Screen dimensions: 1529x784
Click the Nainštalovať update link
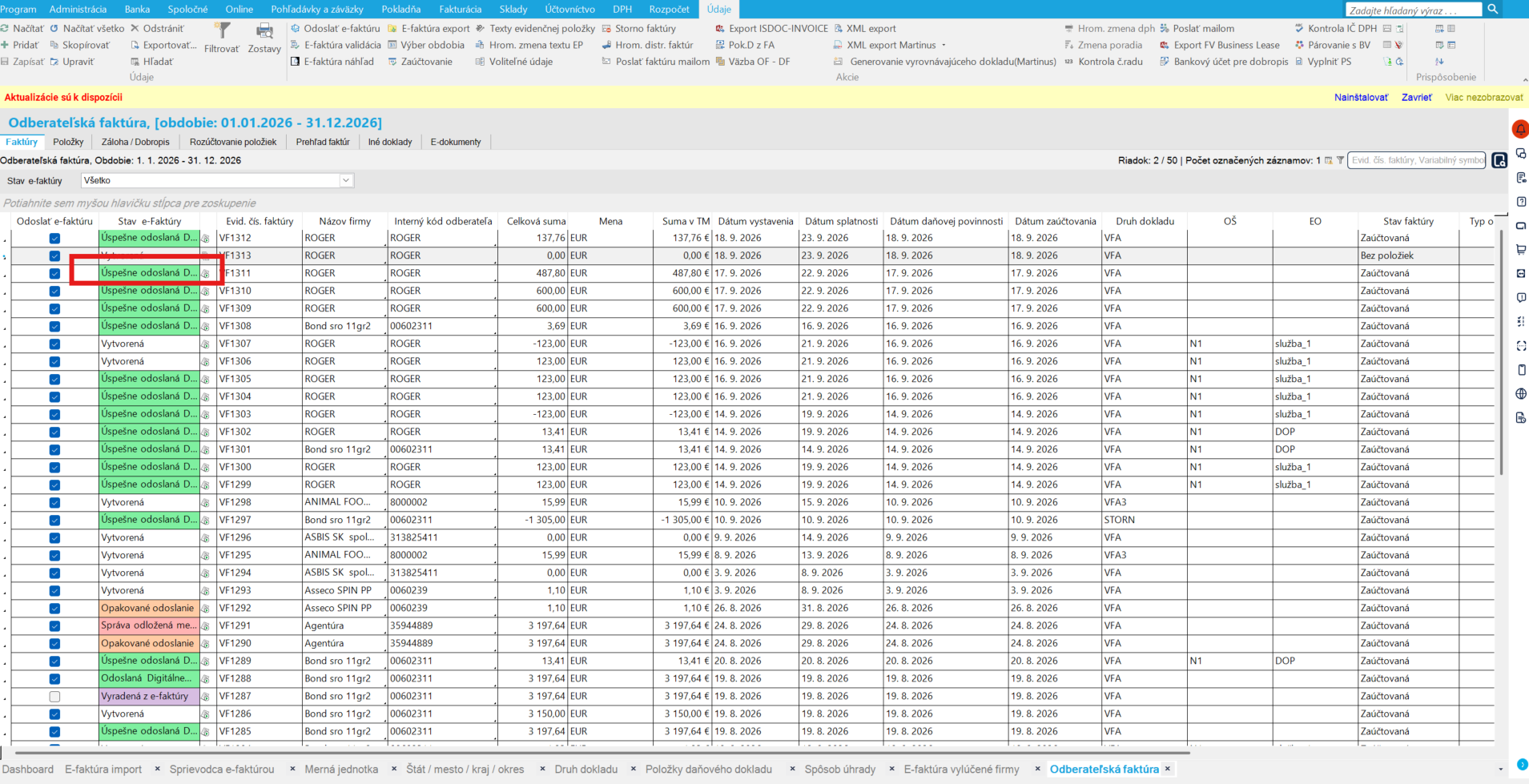click(x=1361, y=98)
